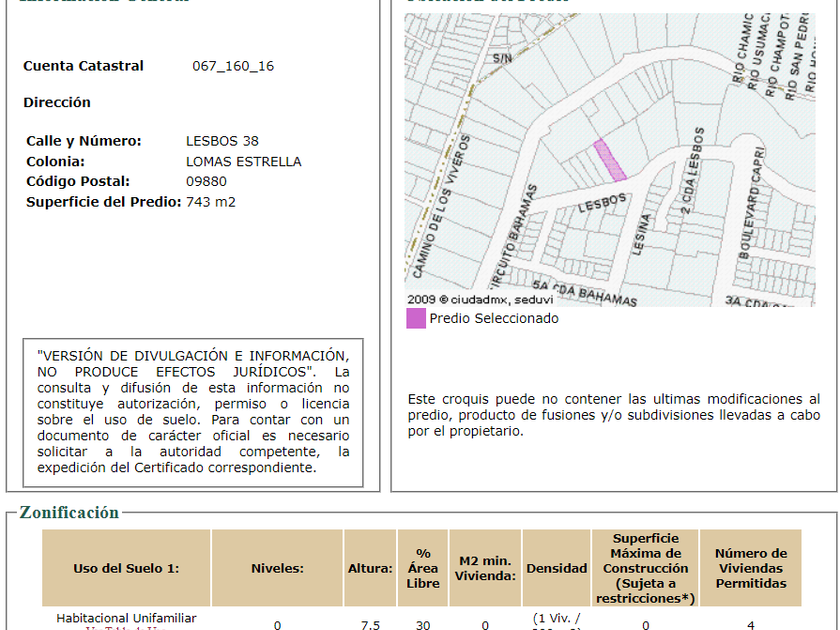
Task: Click the purple highlighted parcel on the map
Action: (x=610, y=160)
